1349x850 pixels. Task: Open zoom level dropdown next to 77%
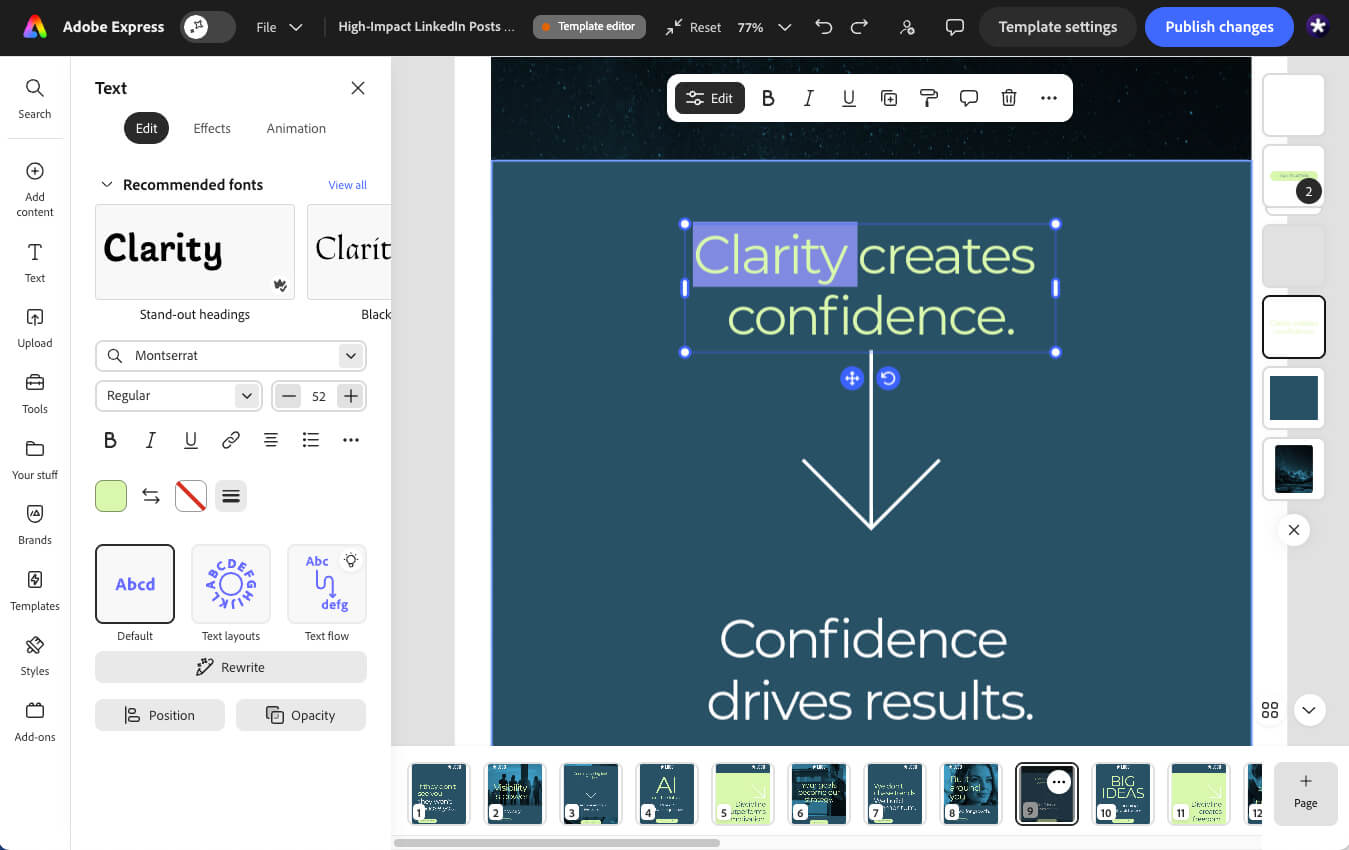[x=784, y=27]
